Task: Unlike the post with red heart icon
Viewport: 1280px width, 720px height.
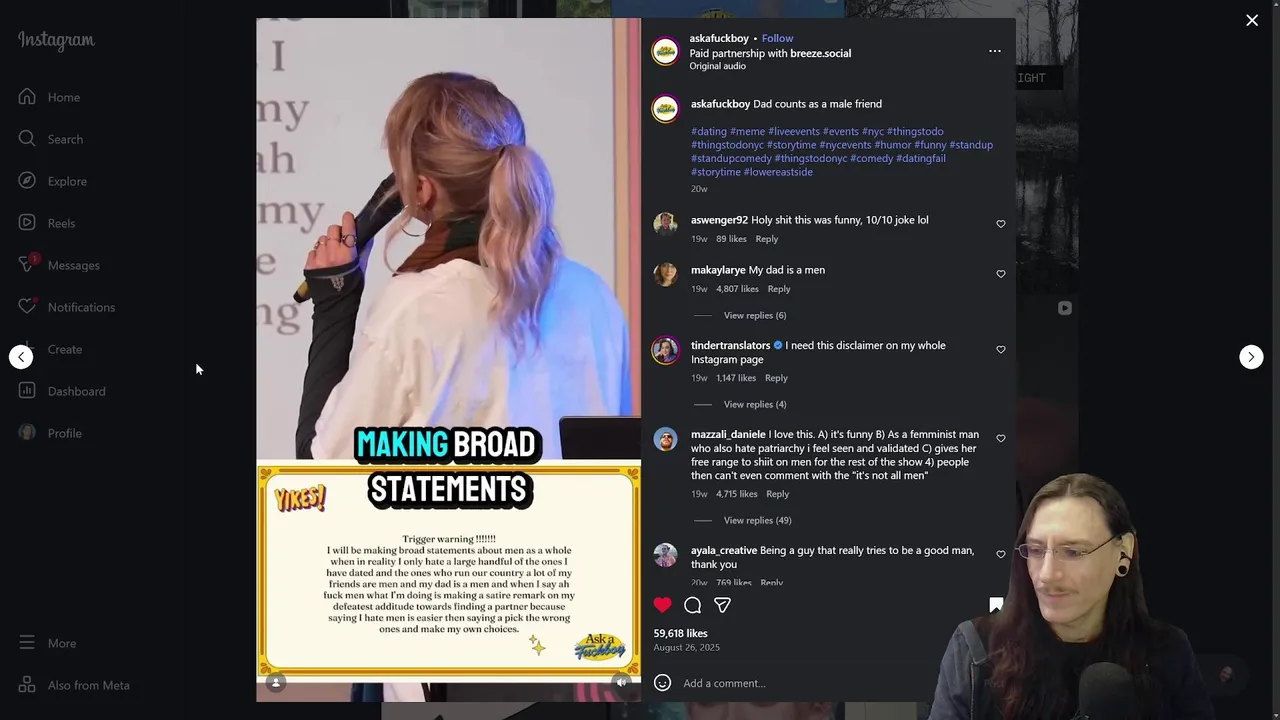Action: [x=662, y=605]
